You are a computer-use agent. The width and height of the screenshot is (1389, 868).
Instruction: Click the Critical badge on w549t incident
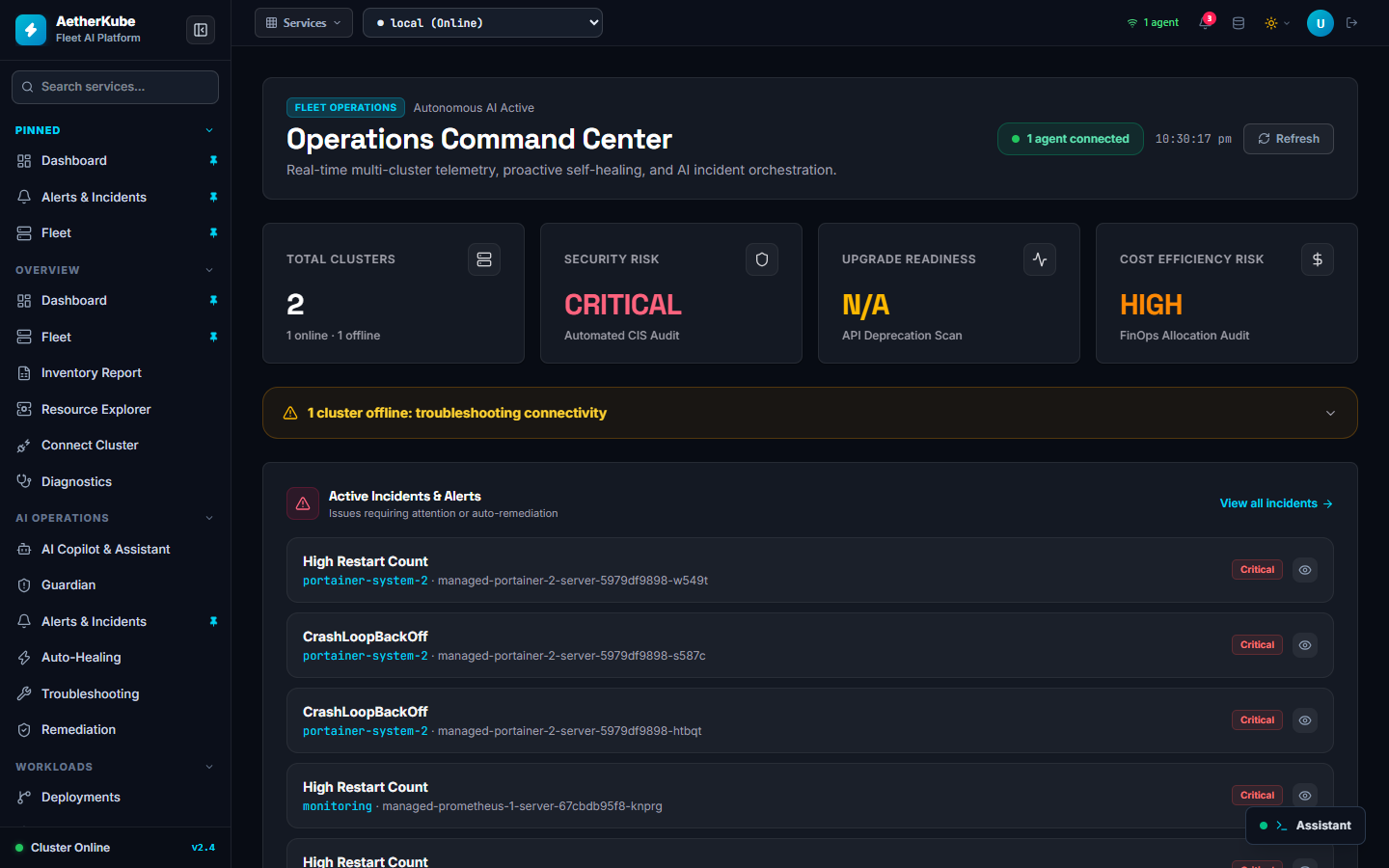[x=1257, y=570]
